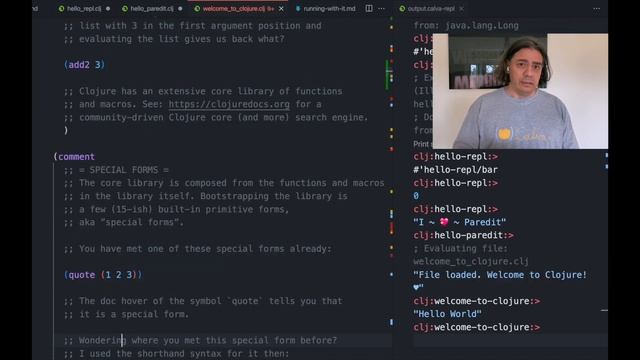Open the running-with-it.md tab
The width and height of the screenshot is (640, 360).
(329, 9)
